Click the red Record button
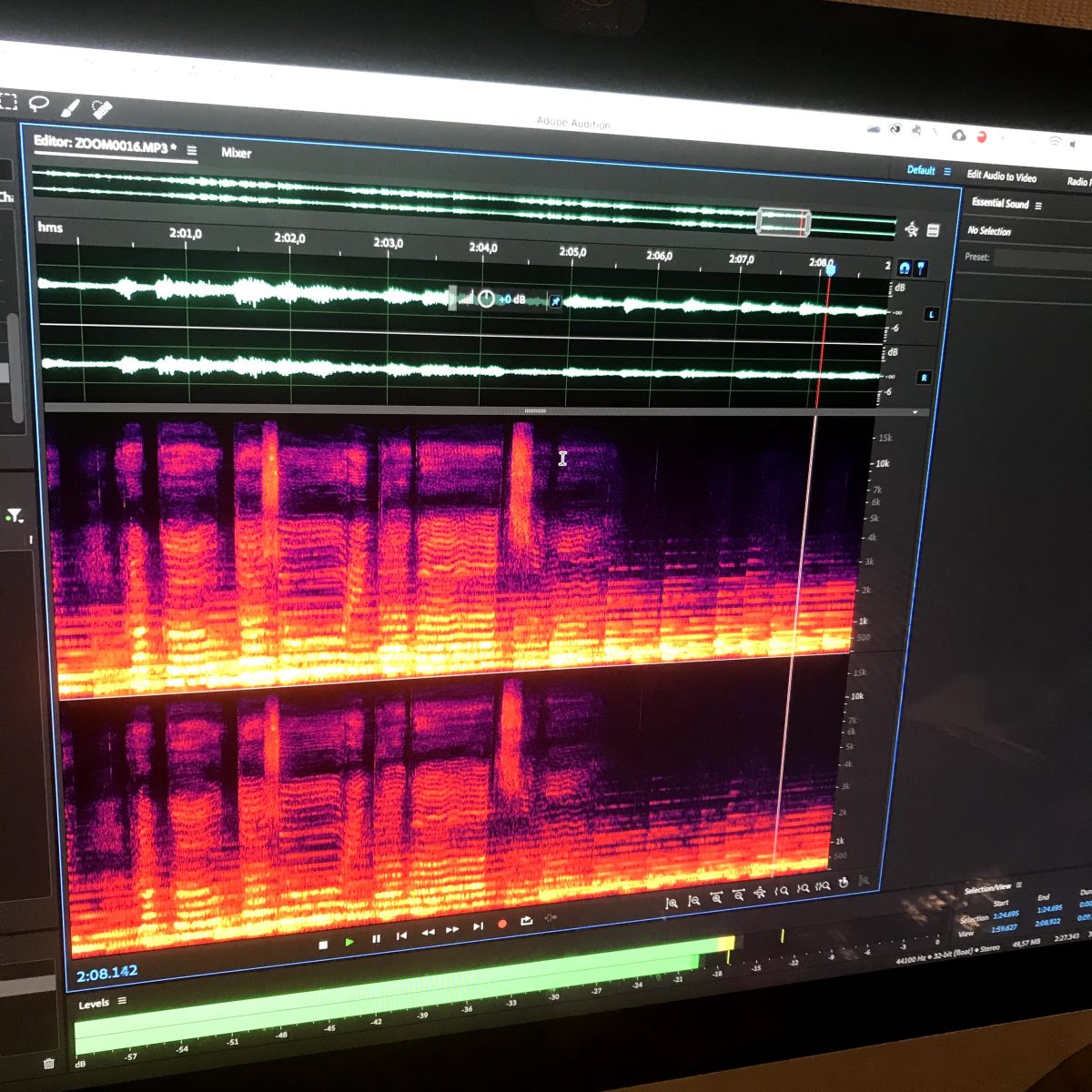The height and width of the screenshot is (1092, 1092). click(501, 925)
